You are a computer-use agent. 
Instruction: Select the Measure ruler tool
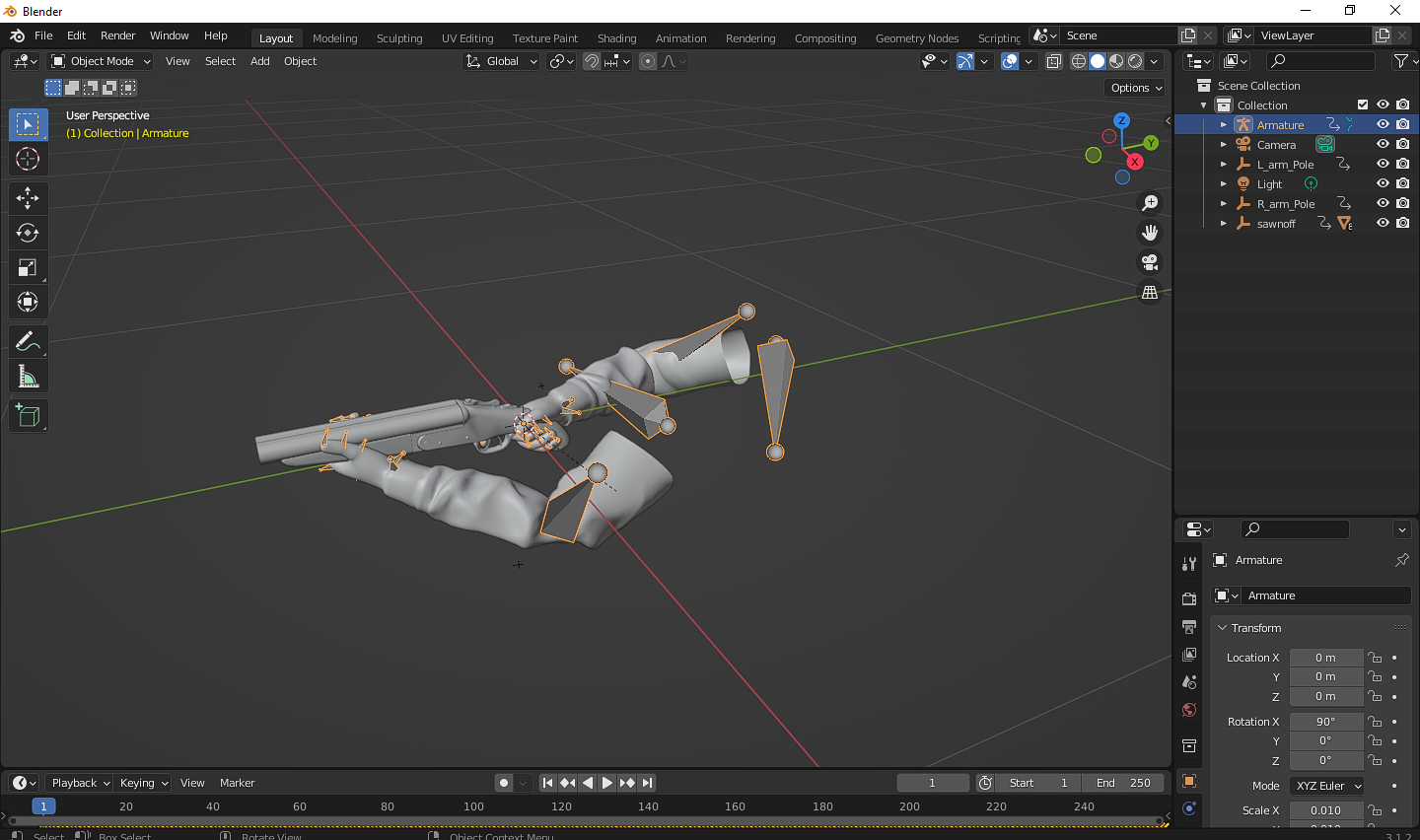(28, 377)
